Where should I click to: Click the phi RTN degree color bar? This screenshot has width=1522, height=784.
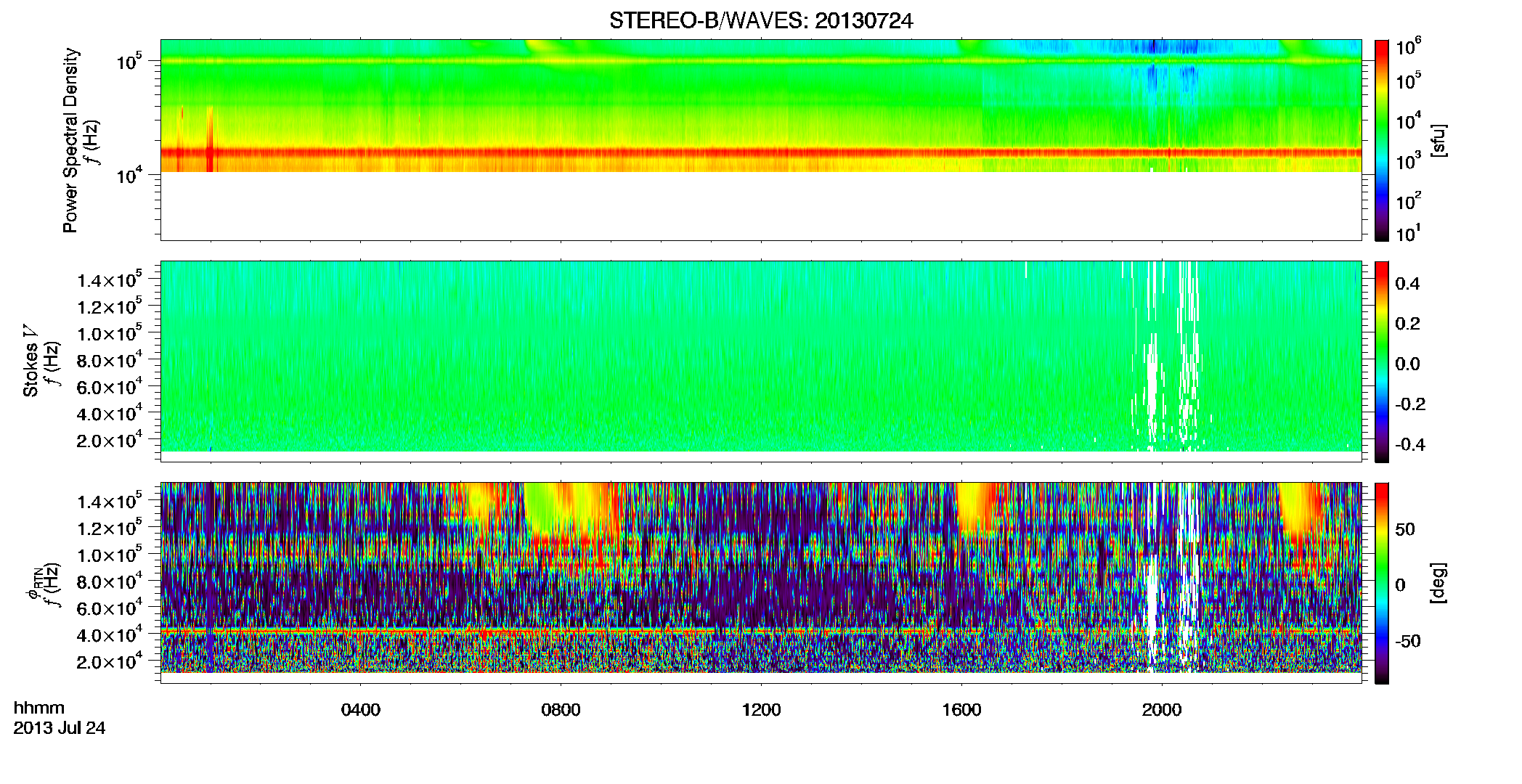pyautogui.click(x=1382, y=583)
